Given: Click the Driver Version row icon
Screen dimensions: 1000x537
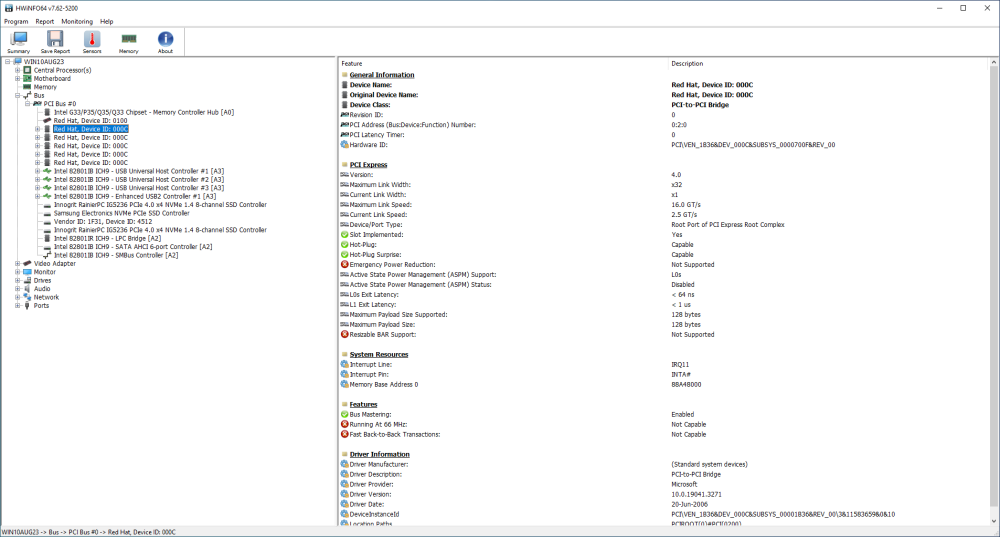Looking at the screenshot, I should tap(344, 494).
